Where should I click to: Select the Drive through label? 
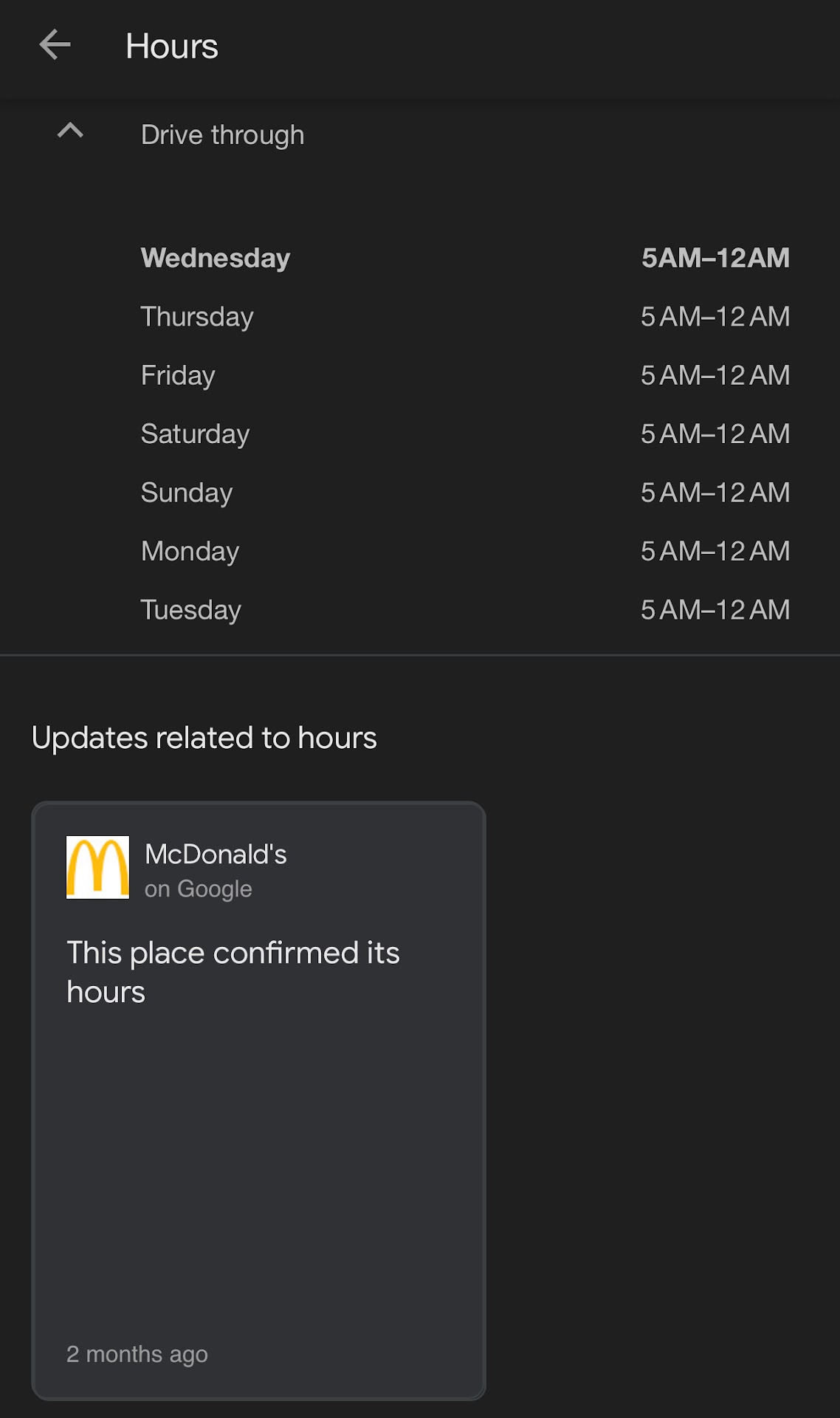click(222, 135)
